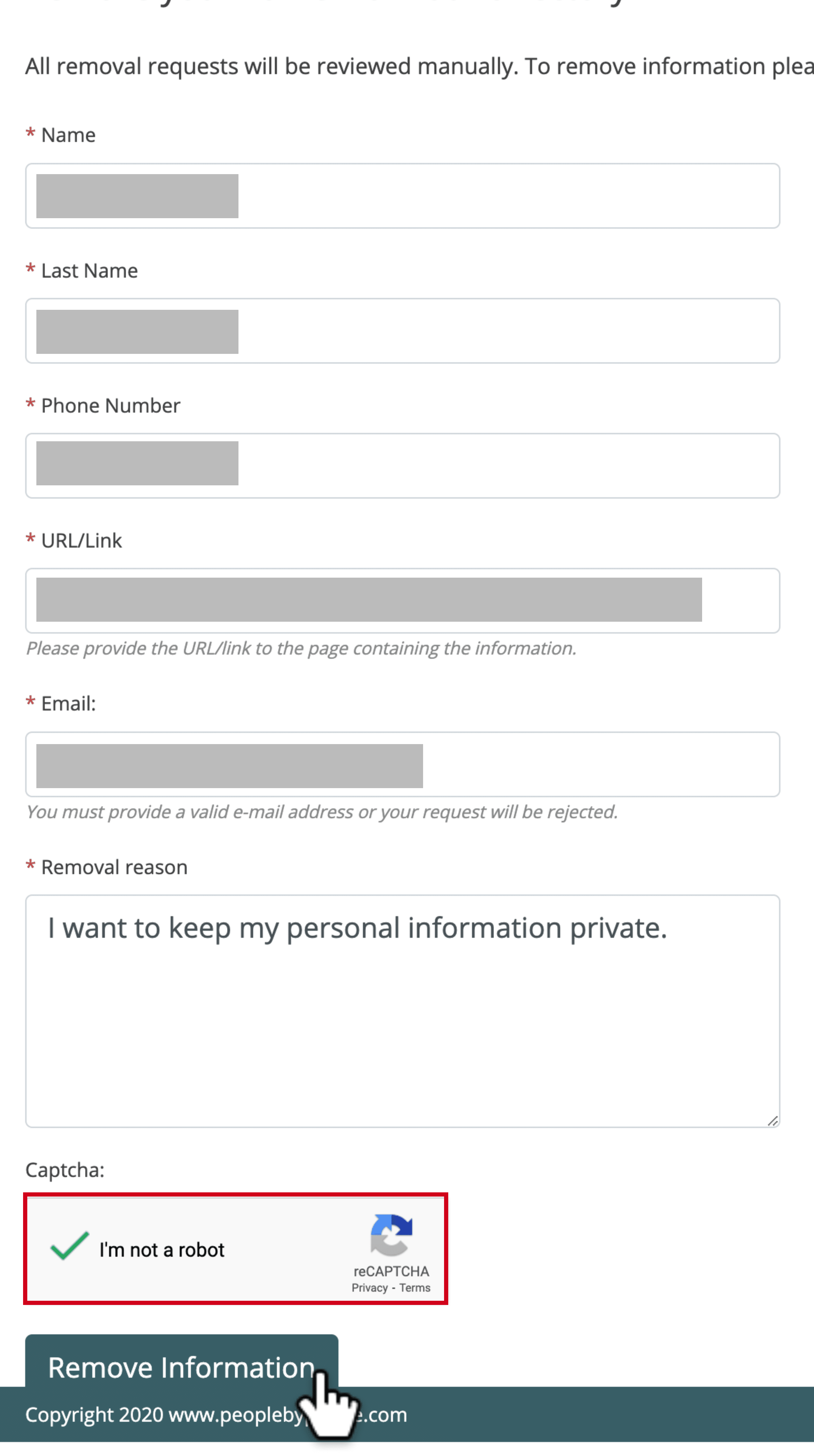Click the copyright footer website text
814x1456 pixels.
click(x=216, y=1415)
